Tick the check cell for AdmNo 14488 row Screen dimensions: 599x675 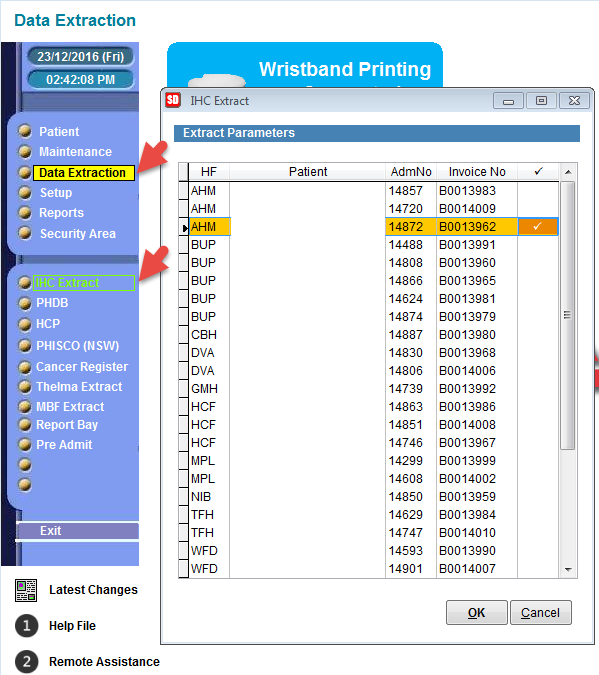(x=538, y=245)
